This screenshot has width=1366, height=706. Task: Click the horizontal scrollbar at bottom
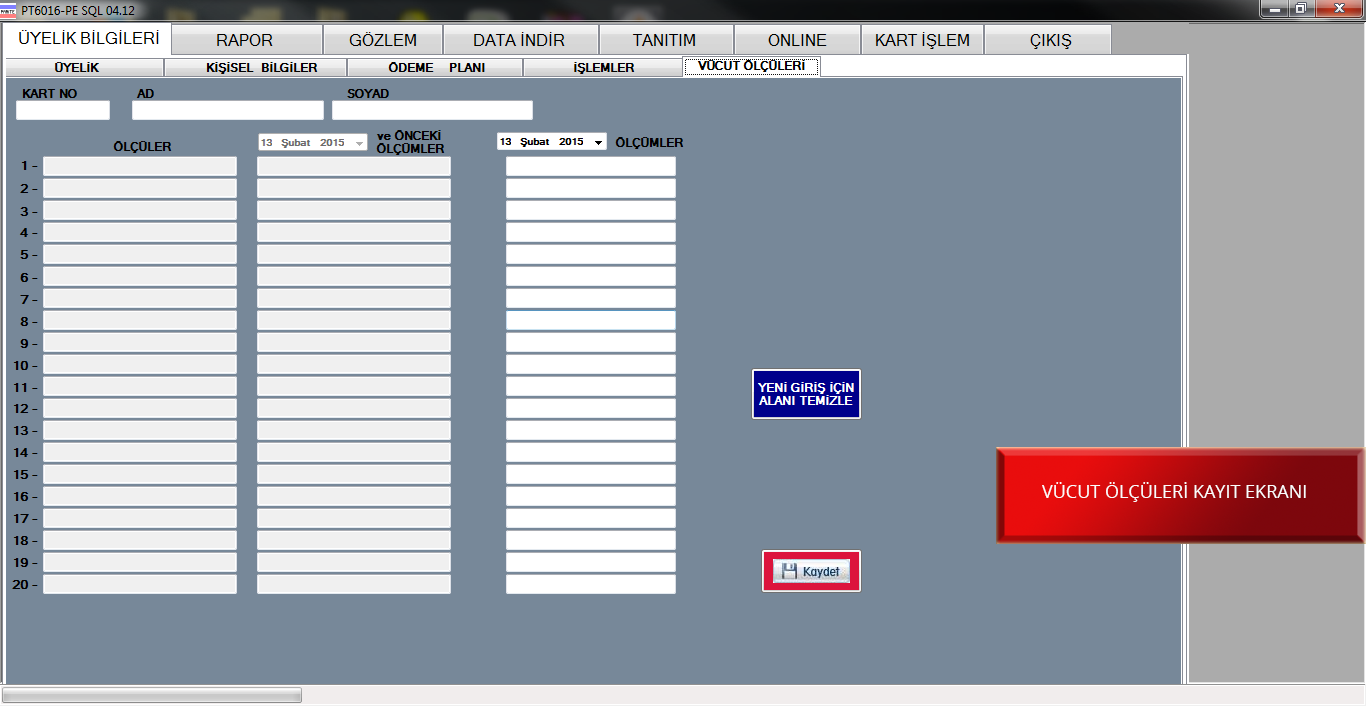152,695
